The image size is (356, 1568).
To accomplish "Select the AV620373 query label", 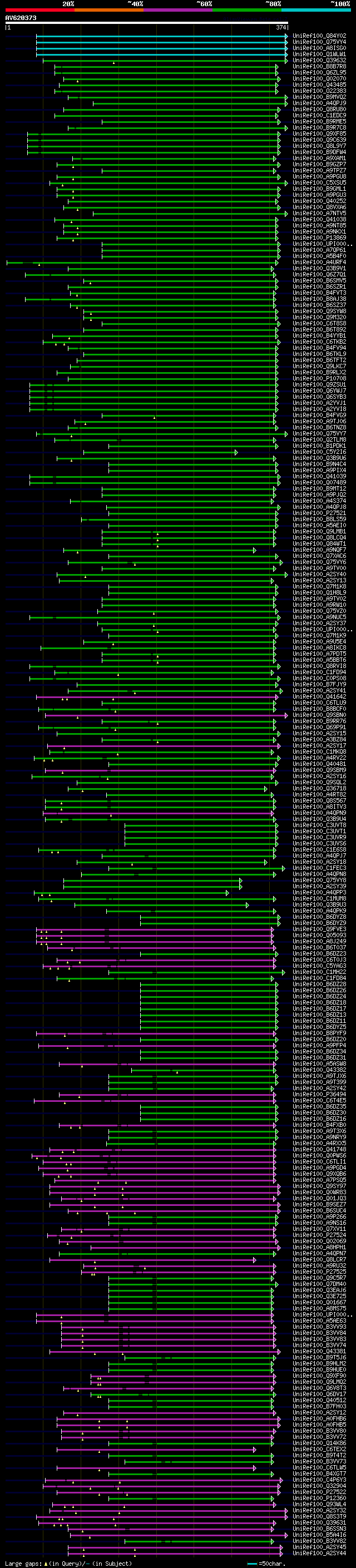I will pos(21,18).
